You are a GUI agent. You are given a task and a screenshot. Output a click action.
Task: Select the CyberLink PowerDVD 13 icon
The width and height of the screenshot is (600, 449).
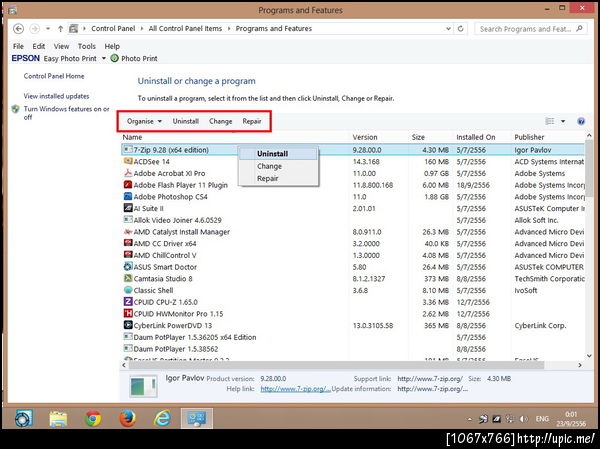(x=128, y=325)
